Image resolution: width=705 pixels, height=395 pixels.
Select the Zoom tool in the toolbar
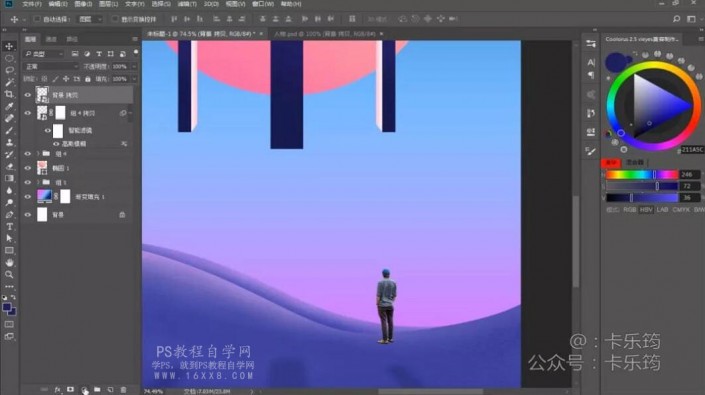click(x=9, y=274)
